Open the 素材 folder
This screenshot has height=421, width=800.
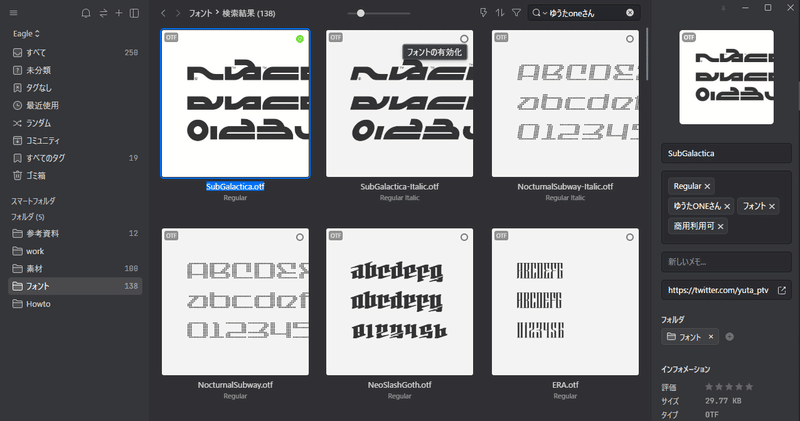pos(75,268)
